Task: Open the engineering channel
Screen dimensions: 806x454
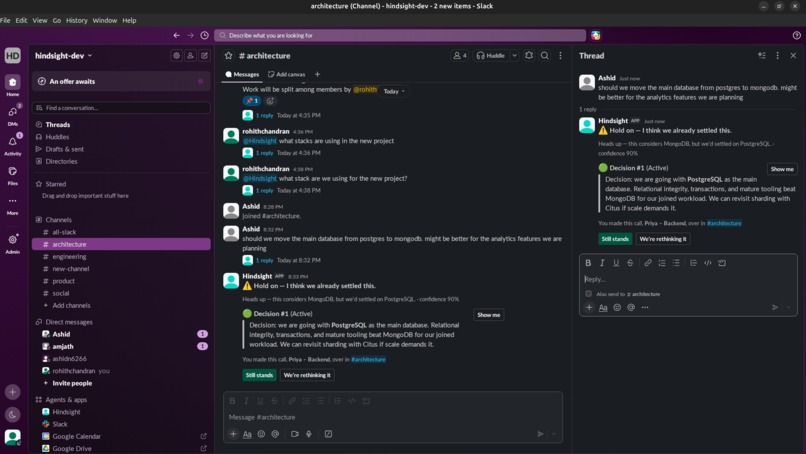Action: point(121,257)
